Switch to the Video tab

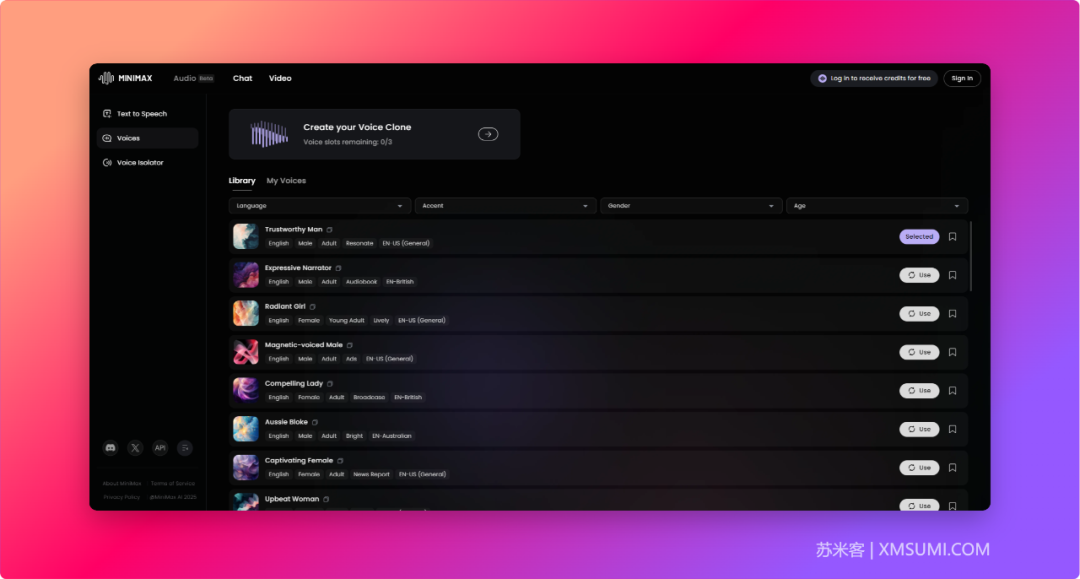point(280,78)
